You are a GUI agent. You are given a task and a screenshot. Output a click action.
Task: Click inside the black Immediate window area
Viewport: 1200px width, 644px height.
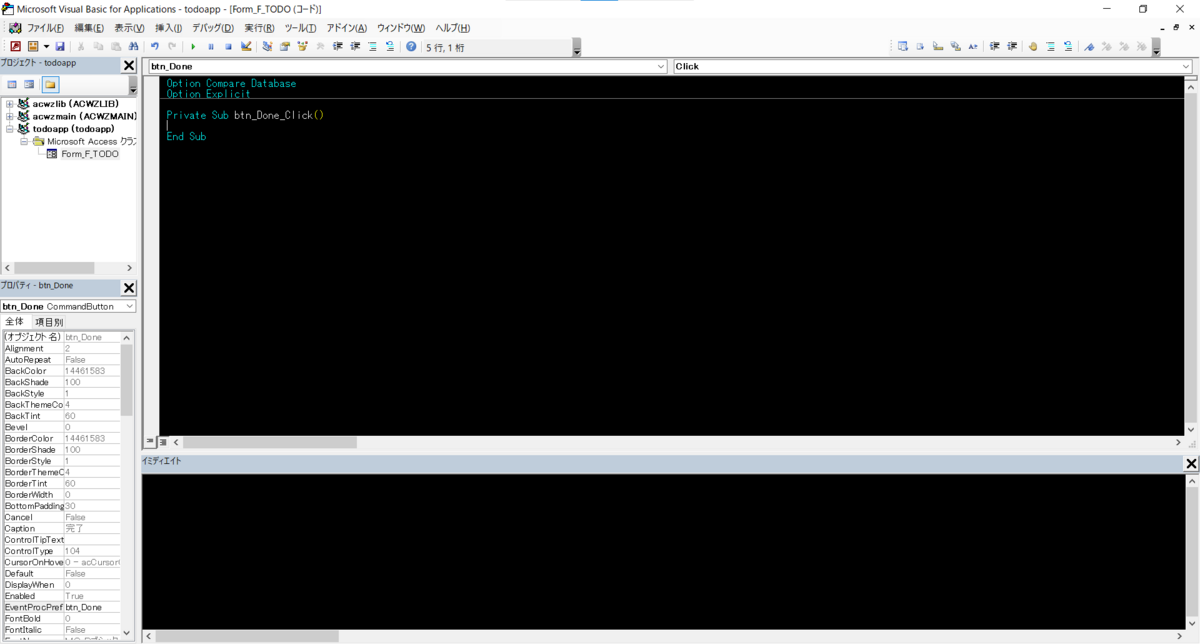(663, 551)
